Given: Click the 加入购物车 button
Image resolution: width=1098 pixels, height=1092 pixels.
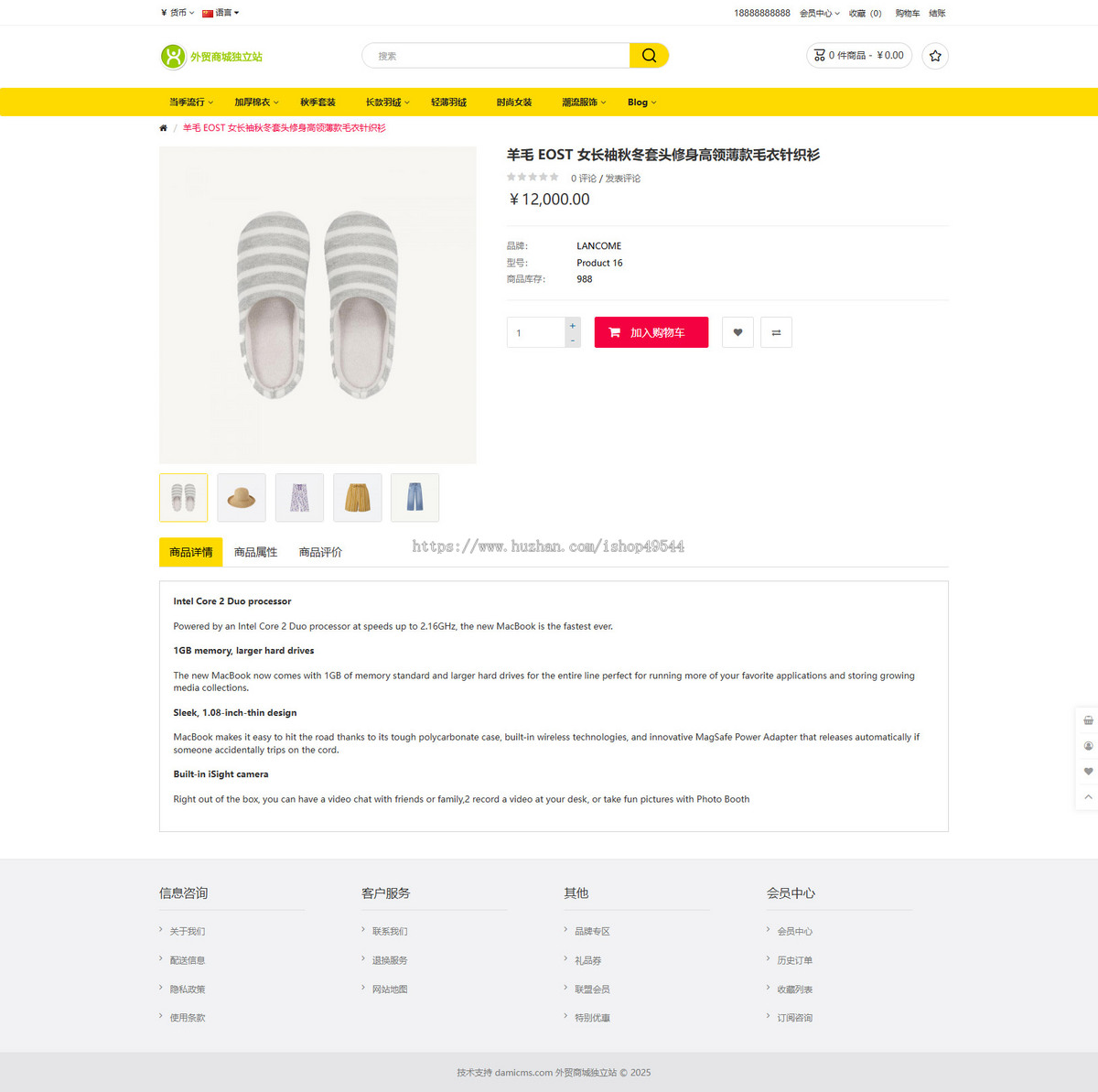Looking at the screenshot, I should [x=651, y=332].
